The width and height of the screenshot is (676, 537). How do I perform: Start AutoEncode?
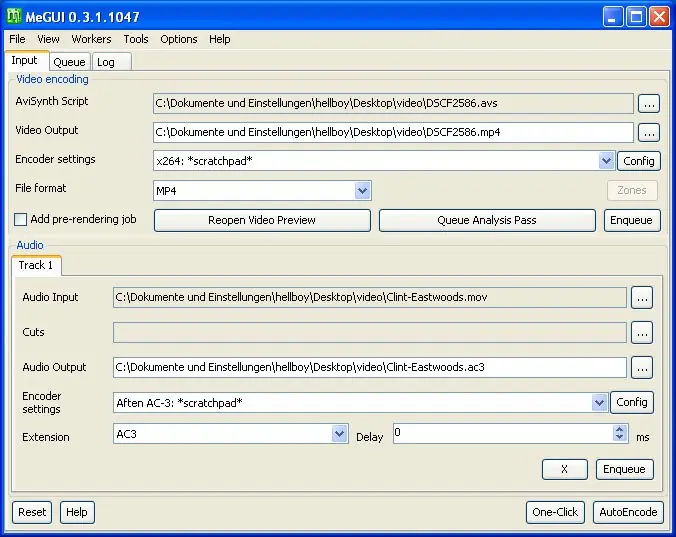[x=628, y=512]
